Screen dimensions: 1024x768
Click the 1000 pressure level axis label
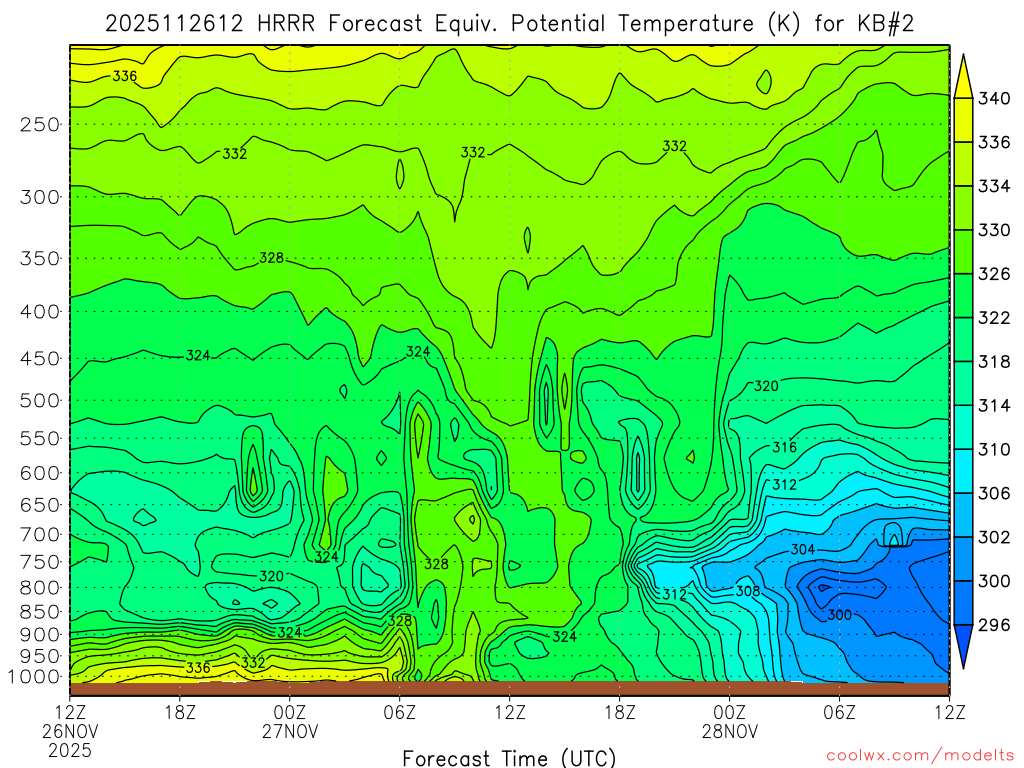coord(34,677)
